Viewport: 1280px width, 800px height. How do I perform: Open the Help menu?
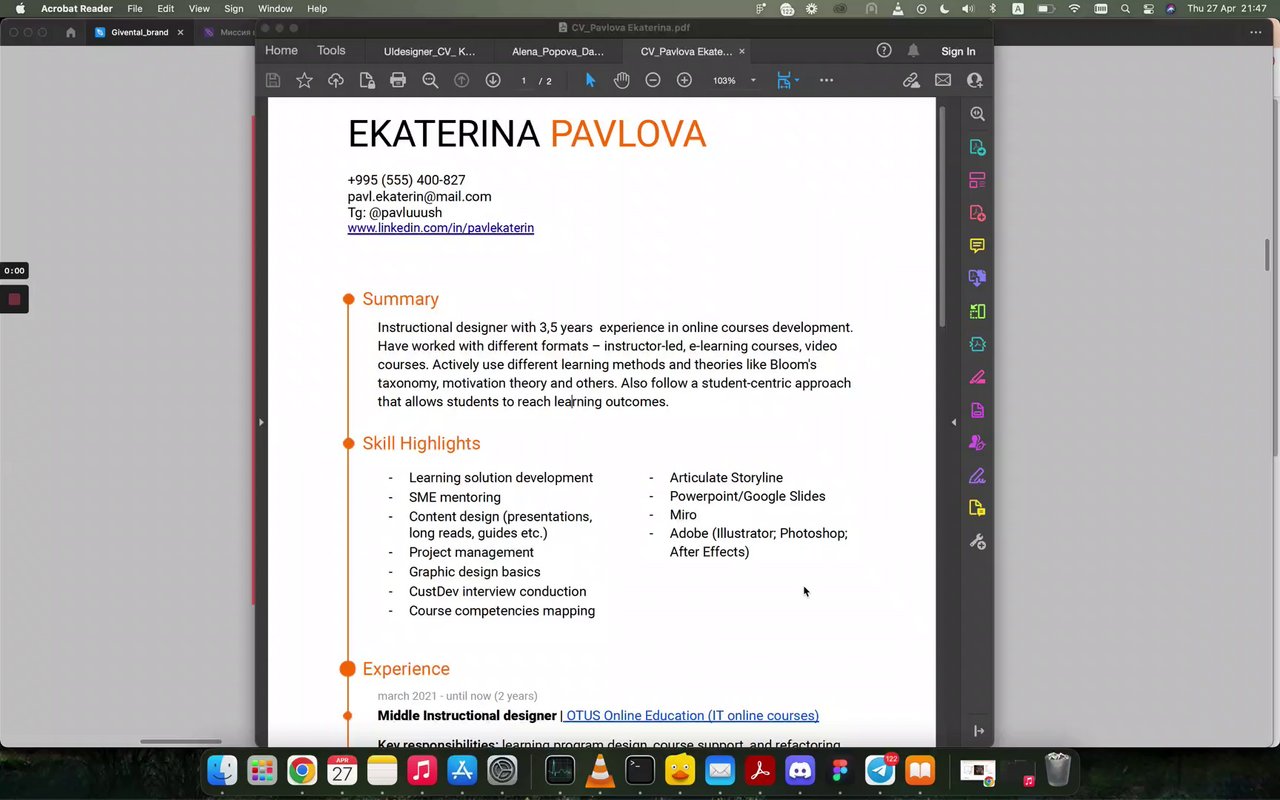point(317,8)
